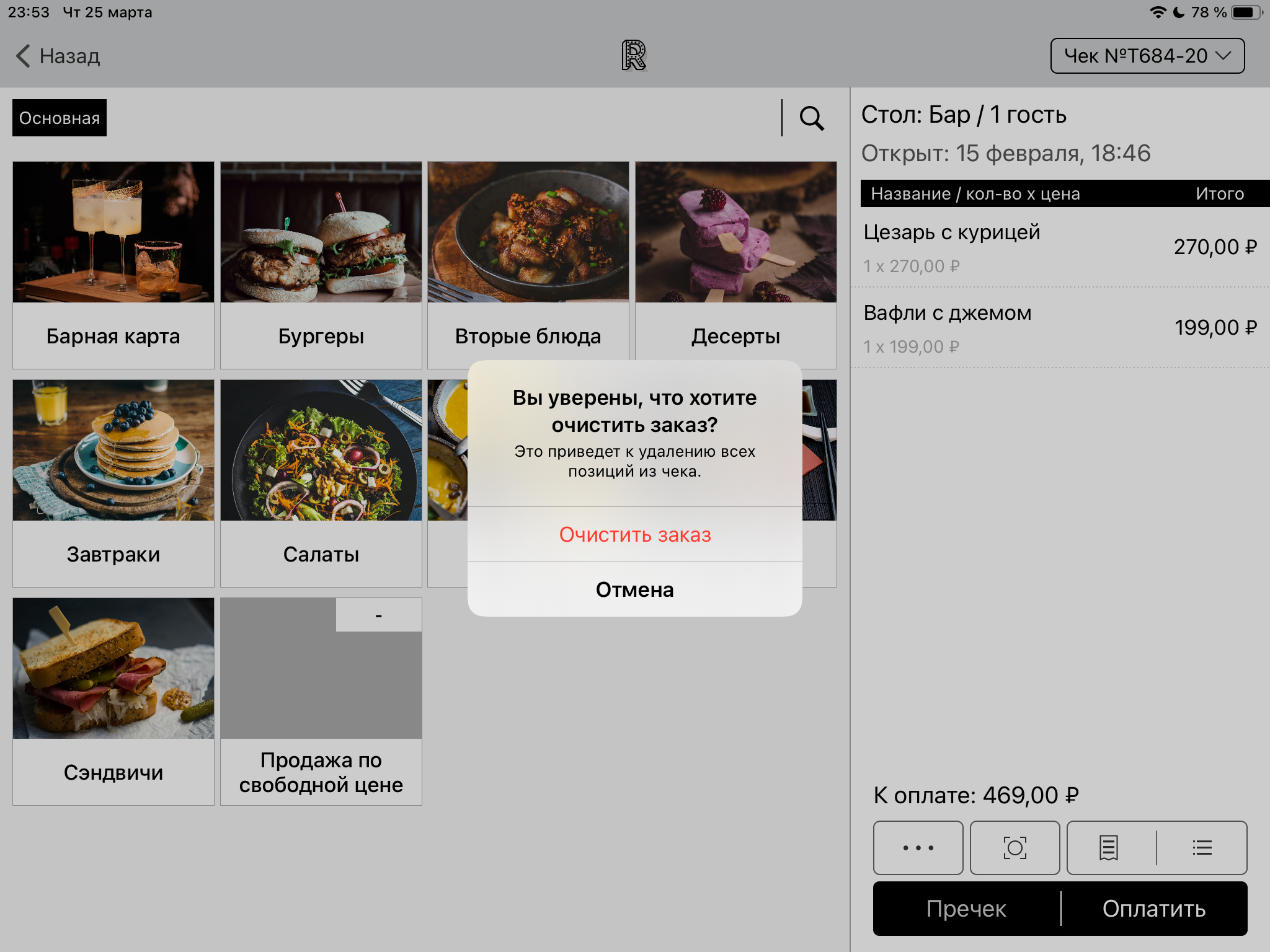Tap the R logo in the header
The image size is (1270, 952).
[x=634, y=56]
